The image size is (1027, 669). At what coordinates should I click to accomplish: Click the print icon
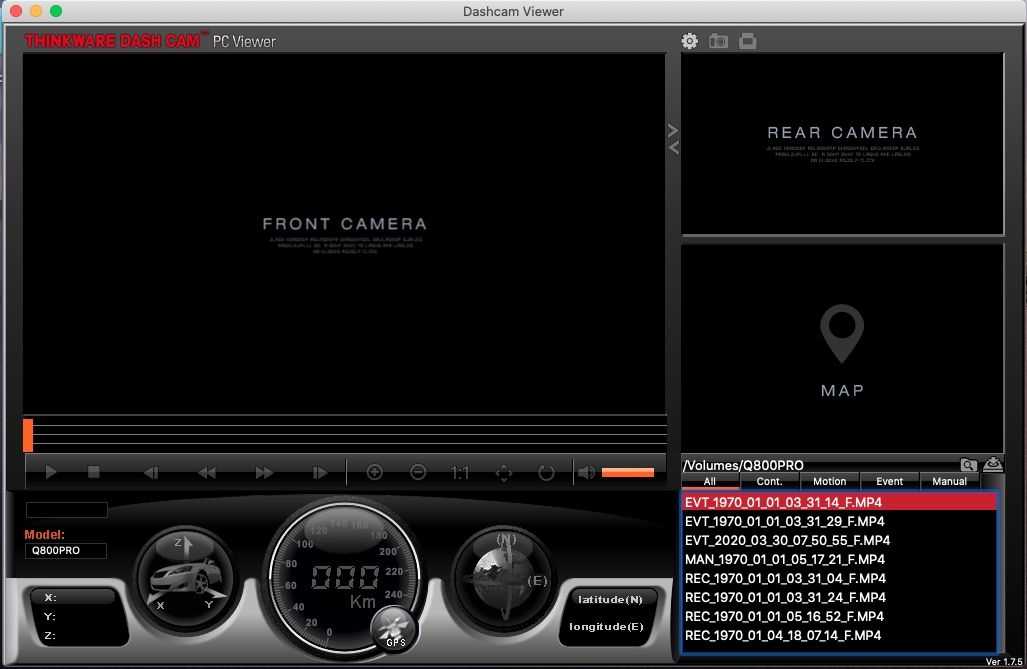(747, 41)
